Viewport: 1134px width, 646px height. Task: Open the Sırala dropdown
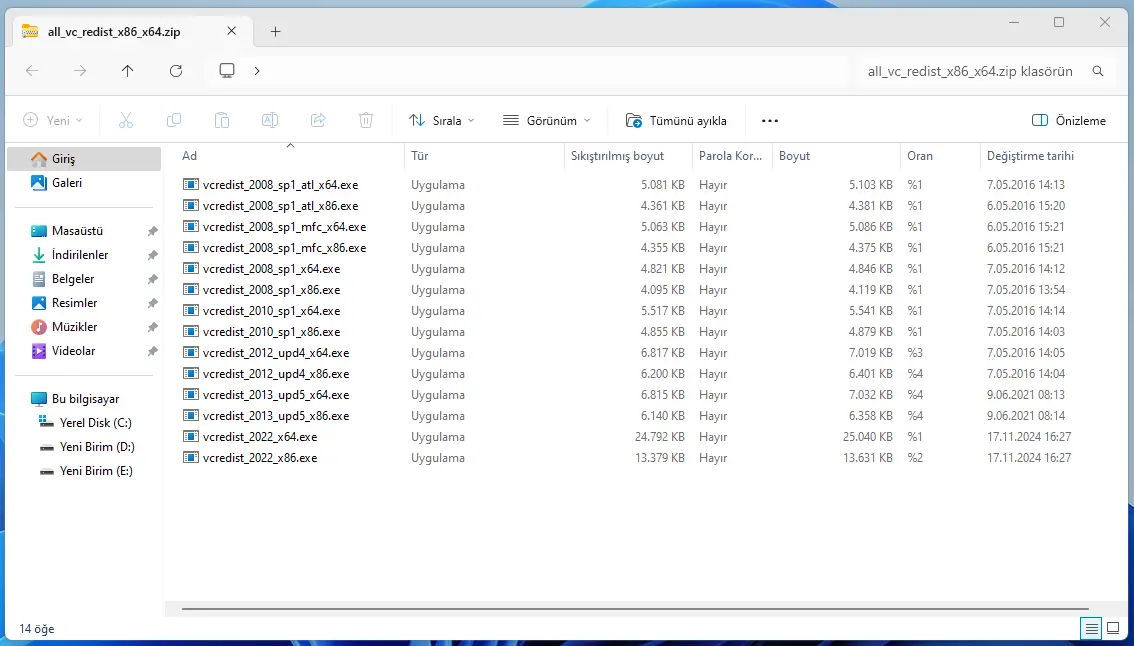pos(441,120)
